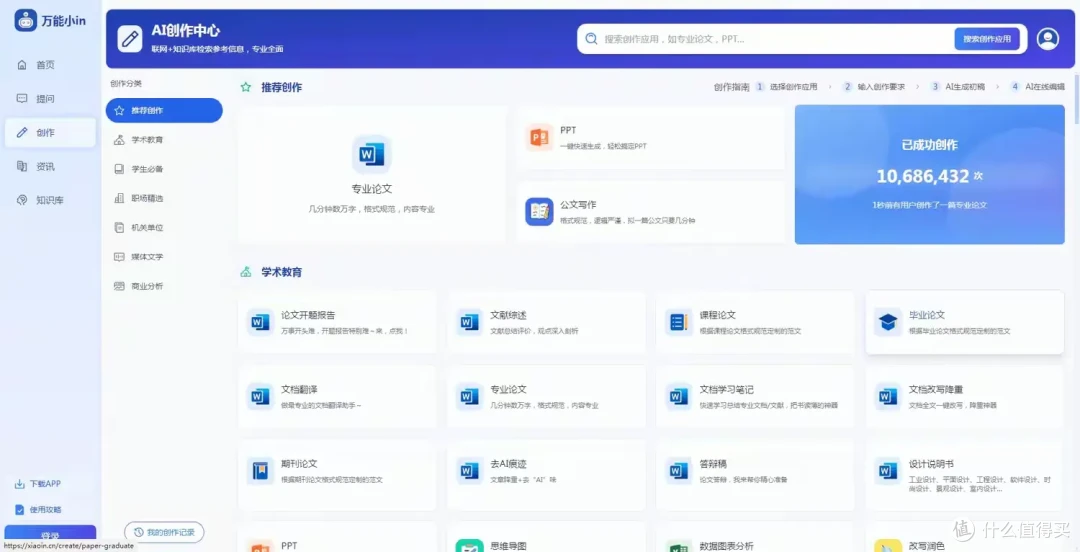Open 期刊论文 journal book icon

click(x=260, y=471)
